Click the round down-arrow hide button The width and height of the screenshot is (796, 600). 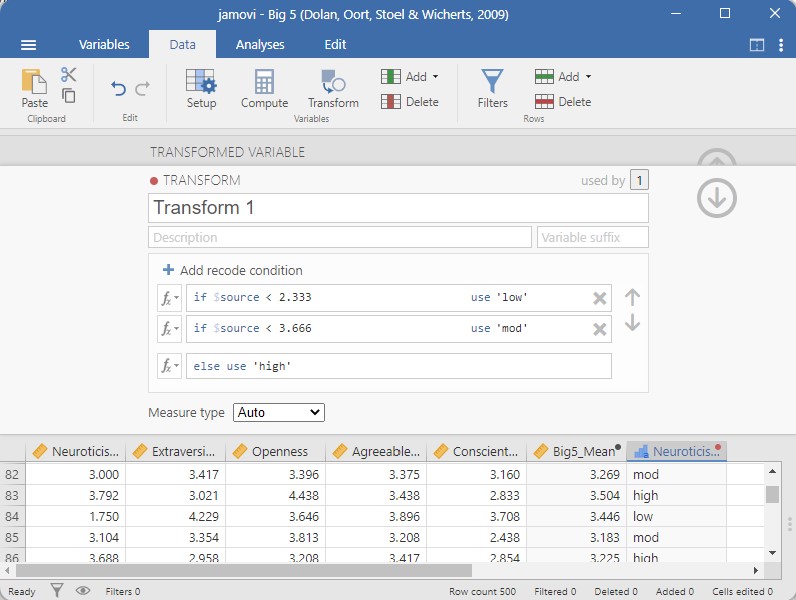click(717, 198)
